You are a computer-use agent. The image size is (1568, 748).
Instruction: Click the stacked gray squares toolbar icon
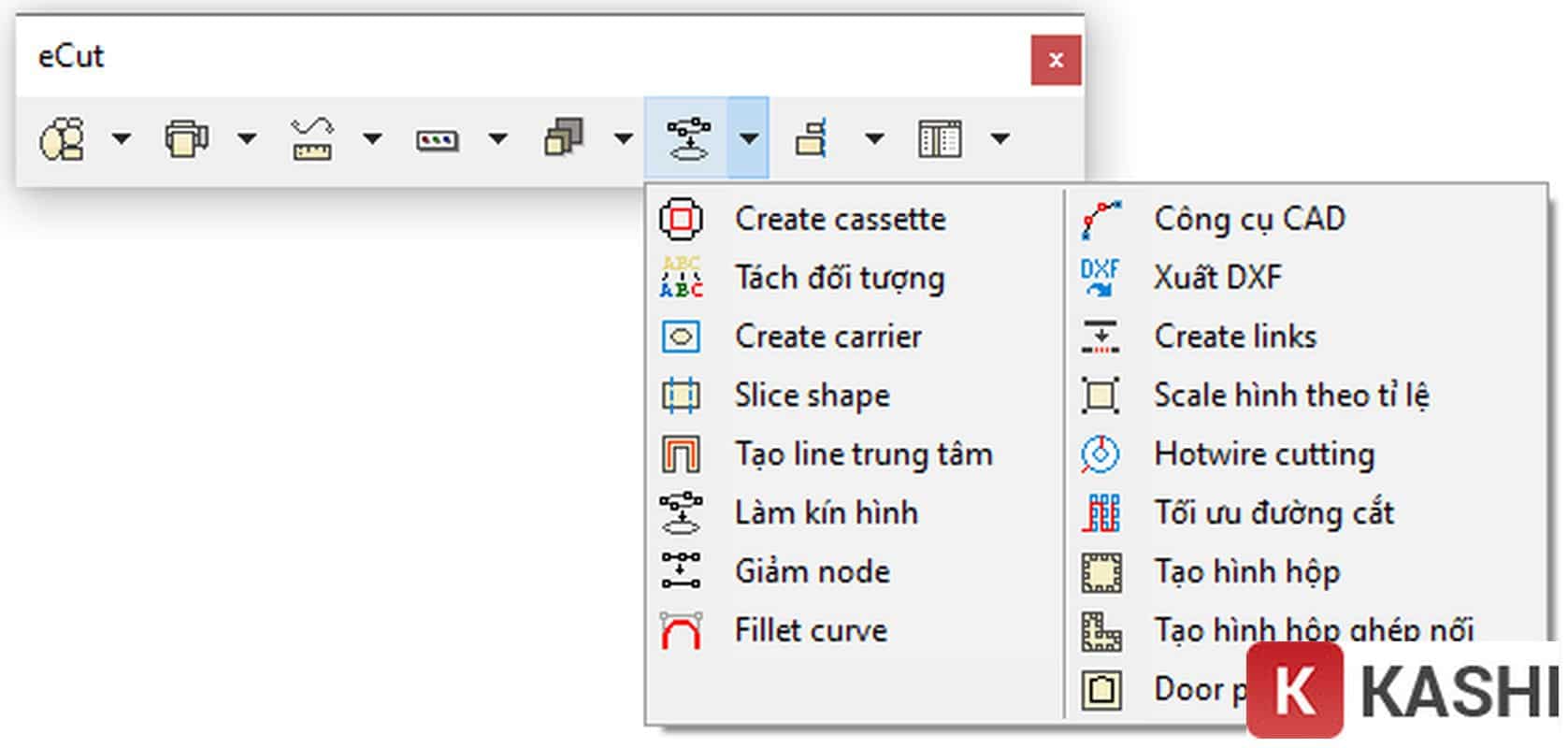point(563,137)
